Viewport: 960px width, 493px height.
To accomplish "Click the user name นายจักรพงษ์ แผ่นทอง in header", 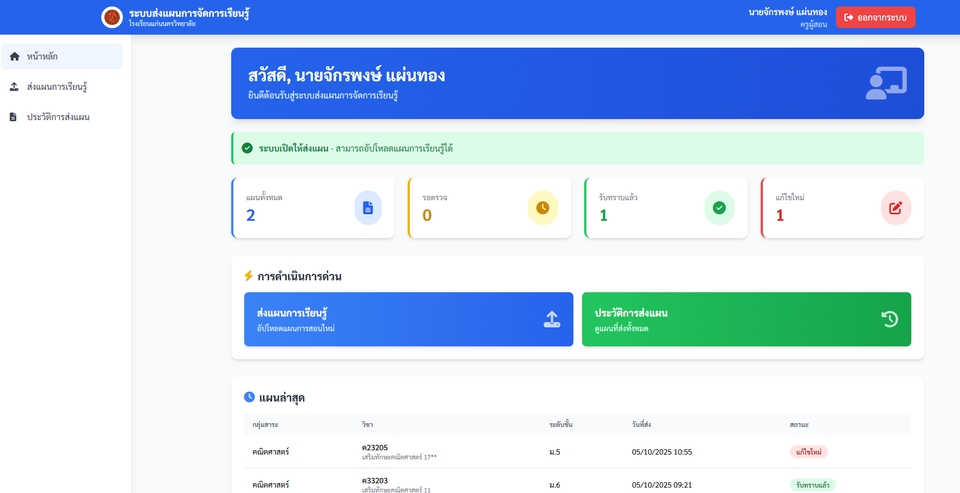I will coord(787,12).
